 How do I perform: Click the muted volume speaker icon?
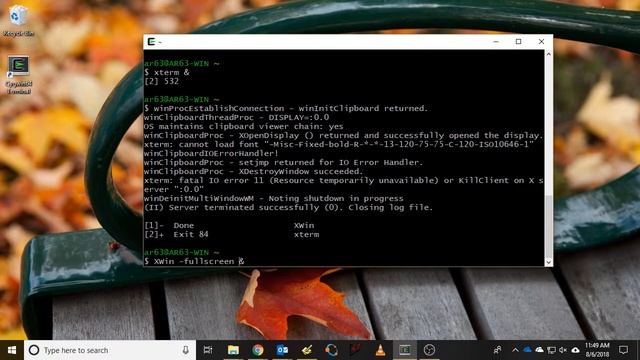(563, 350)
